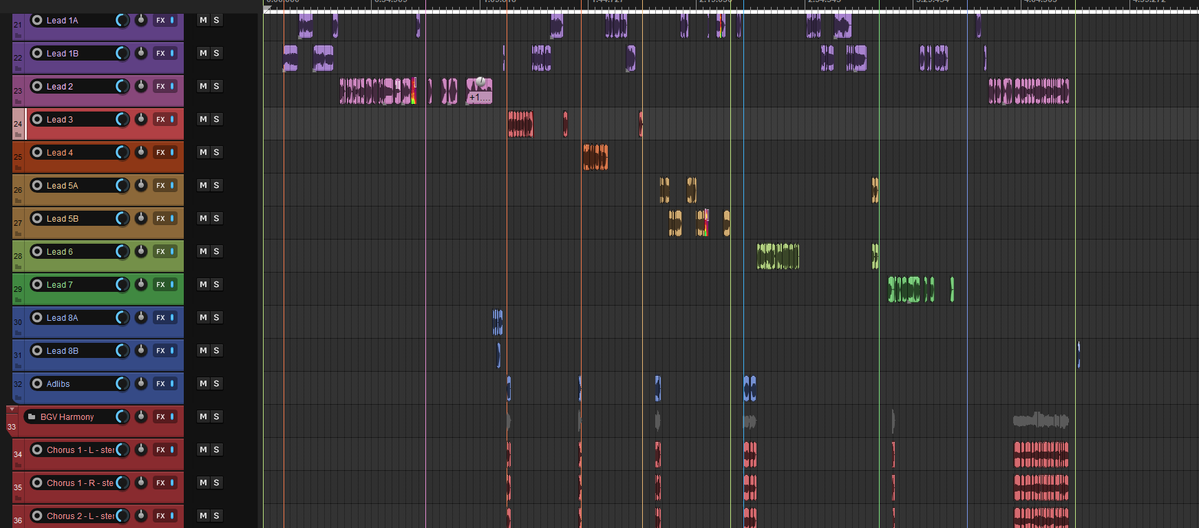Select the red audio clip on Lead 3 lane
The image size is (1199, 528).
pos(521,124)
